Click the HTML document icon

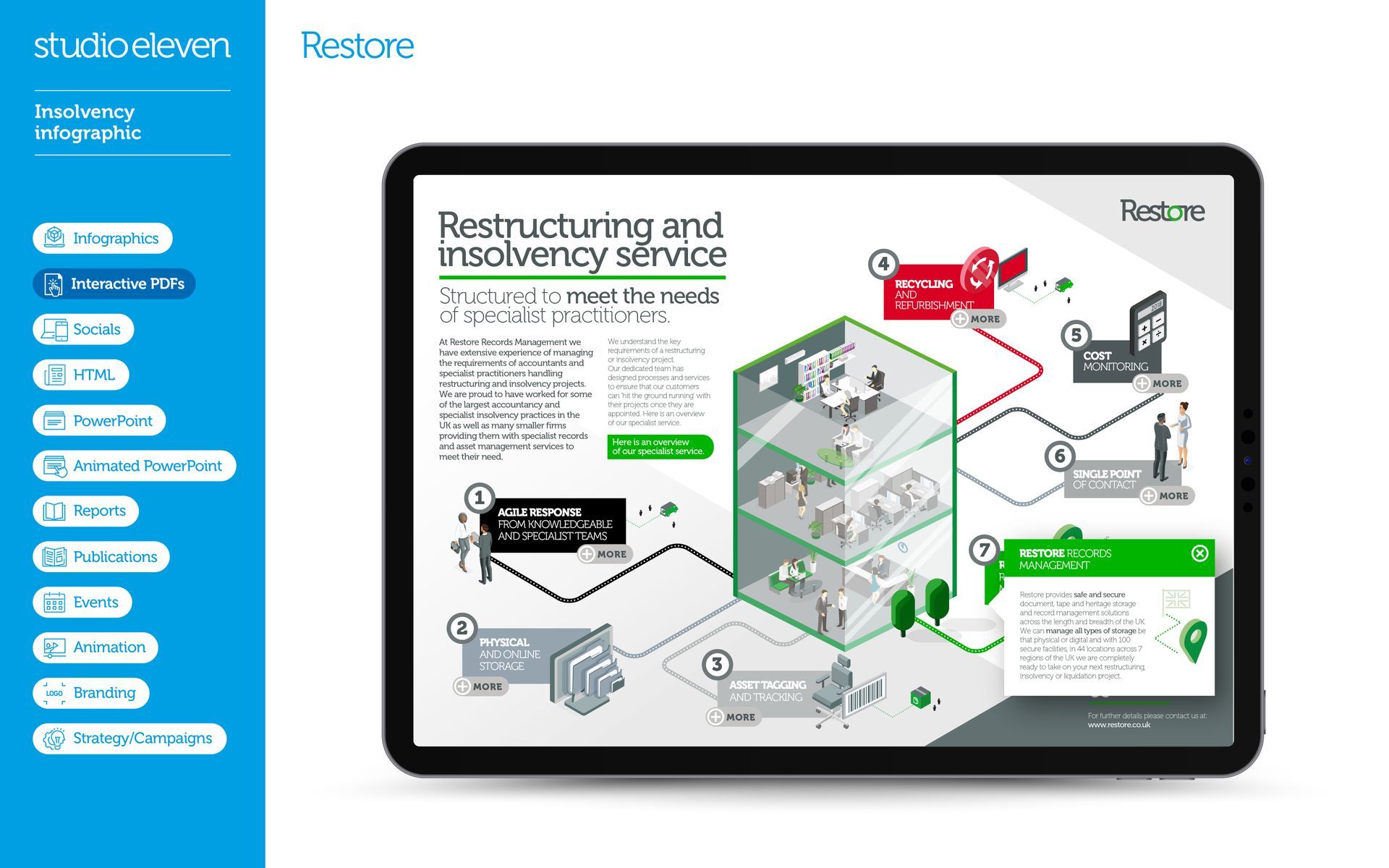(54, 375)
